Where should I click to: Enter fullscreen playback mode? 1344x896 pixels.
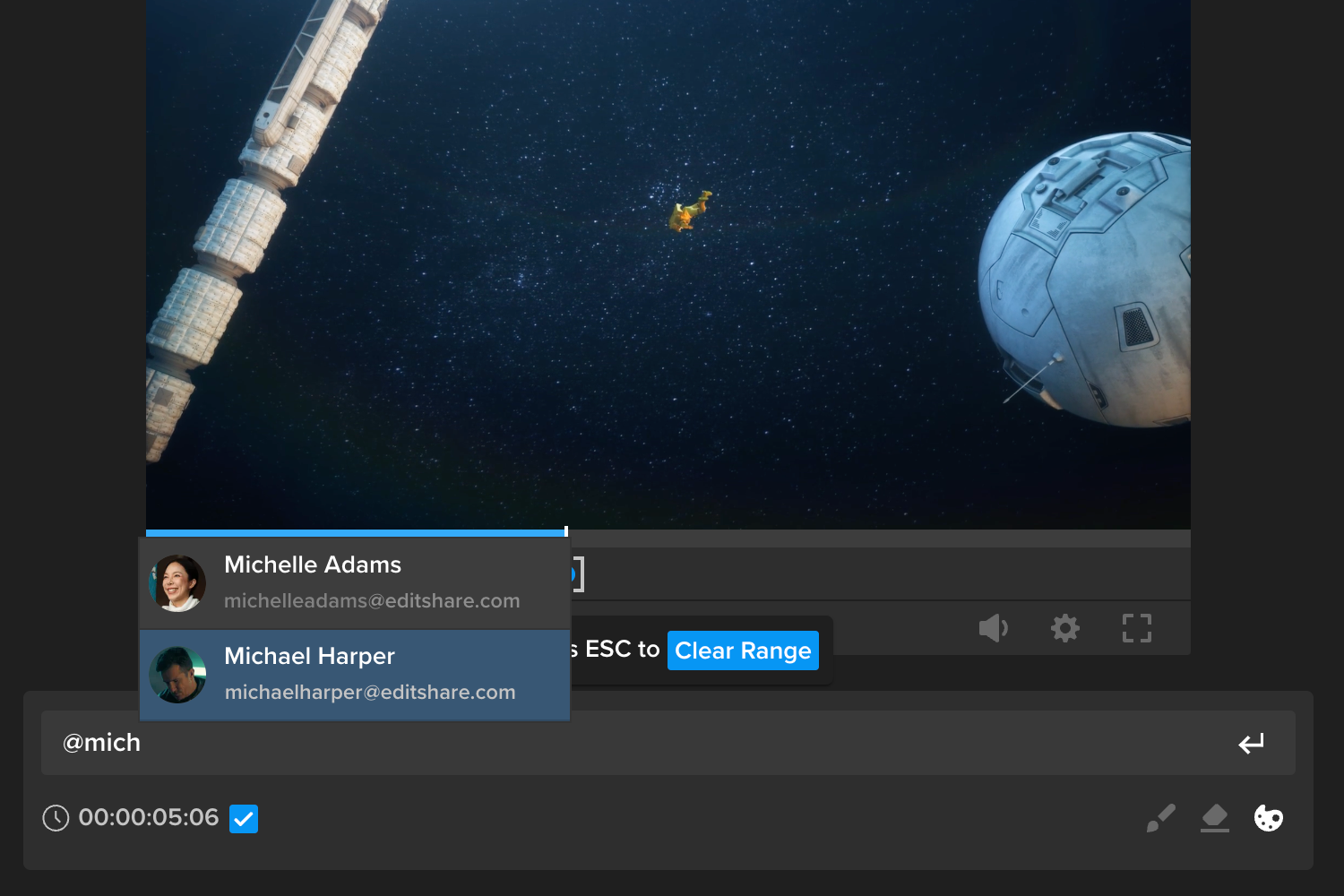click(1136, 628)
